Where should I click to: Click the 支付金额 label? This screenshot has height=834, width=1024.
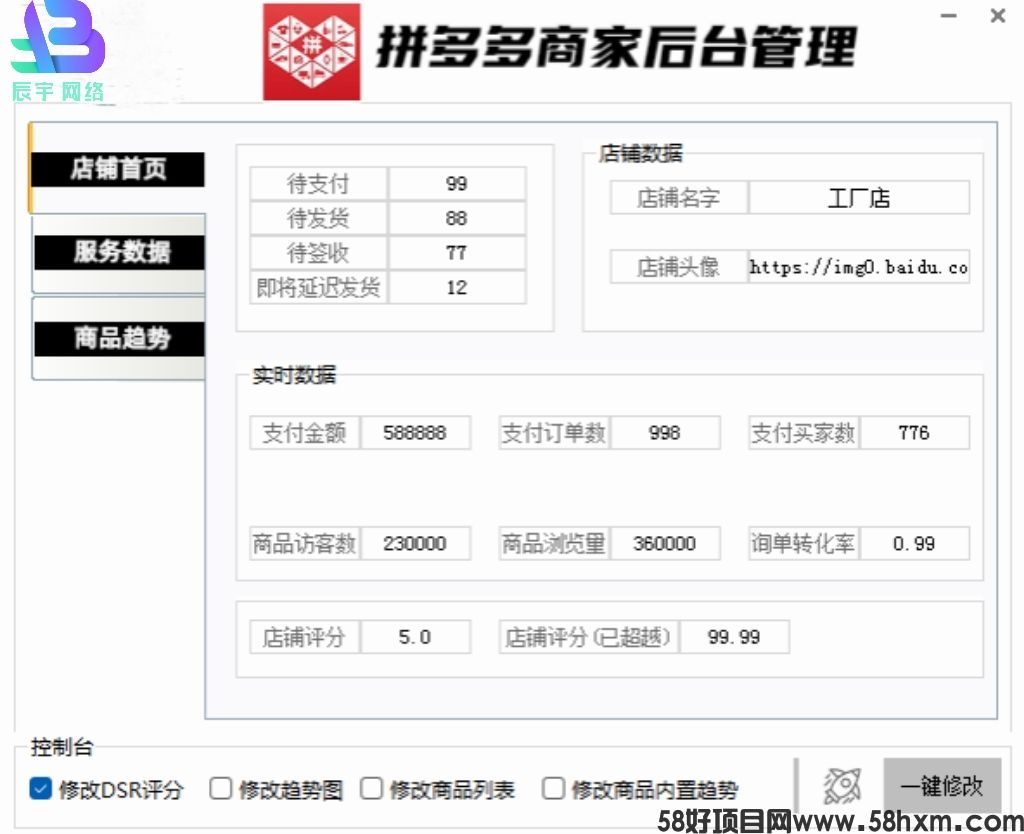click(304, 433)
